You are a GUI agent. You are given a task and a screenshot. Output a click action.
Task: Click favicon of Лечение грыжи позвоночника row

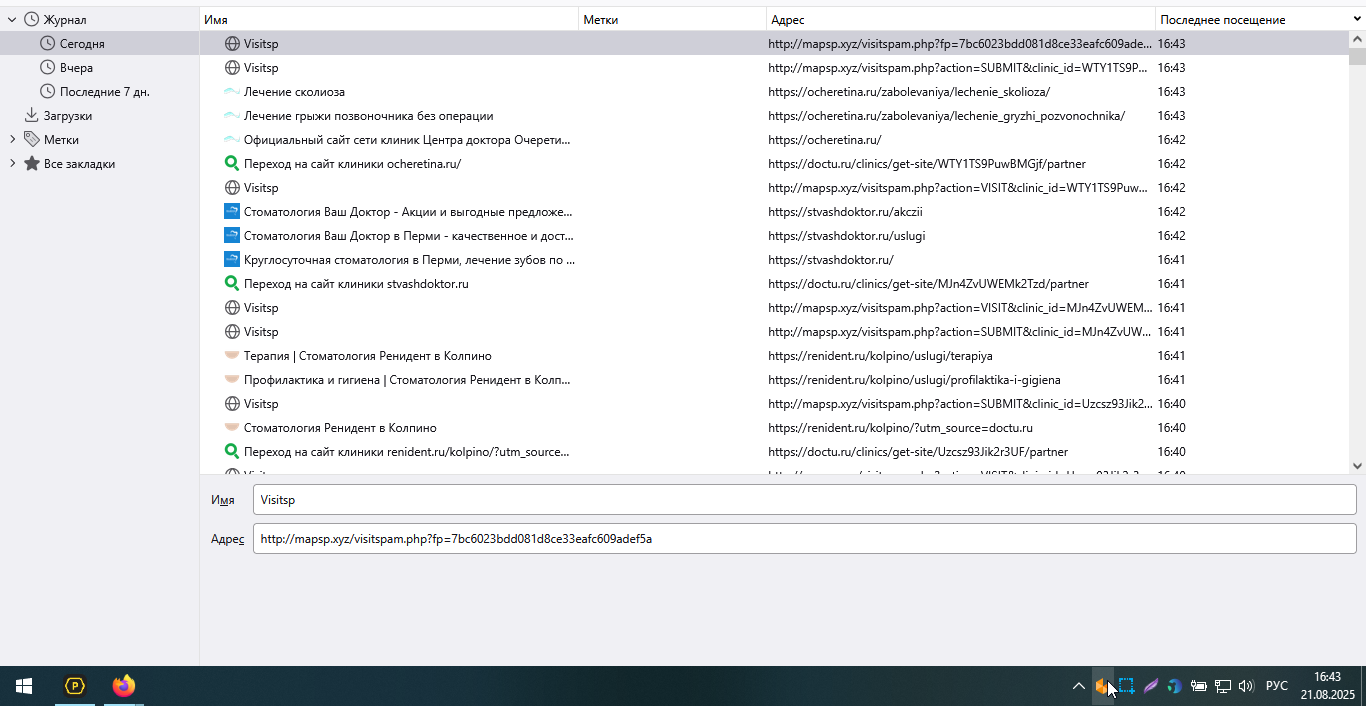(232, 115)
